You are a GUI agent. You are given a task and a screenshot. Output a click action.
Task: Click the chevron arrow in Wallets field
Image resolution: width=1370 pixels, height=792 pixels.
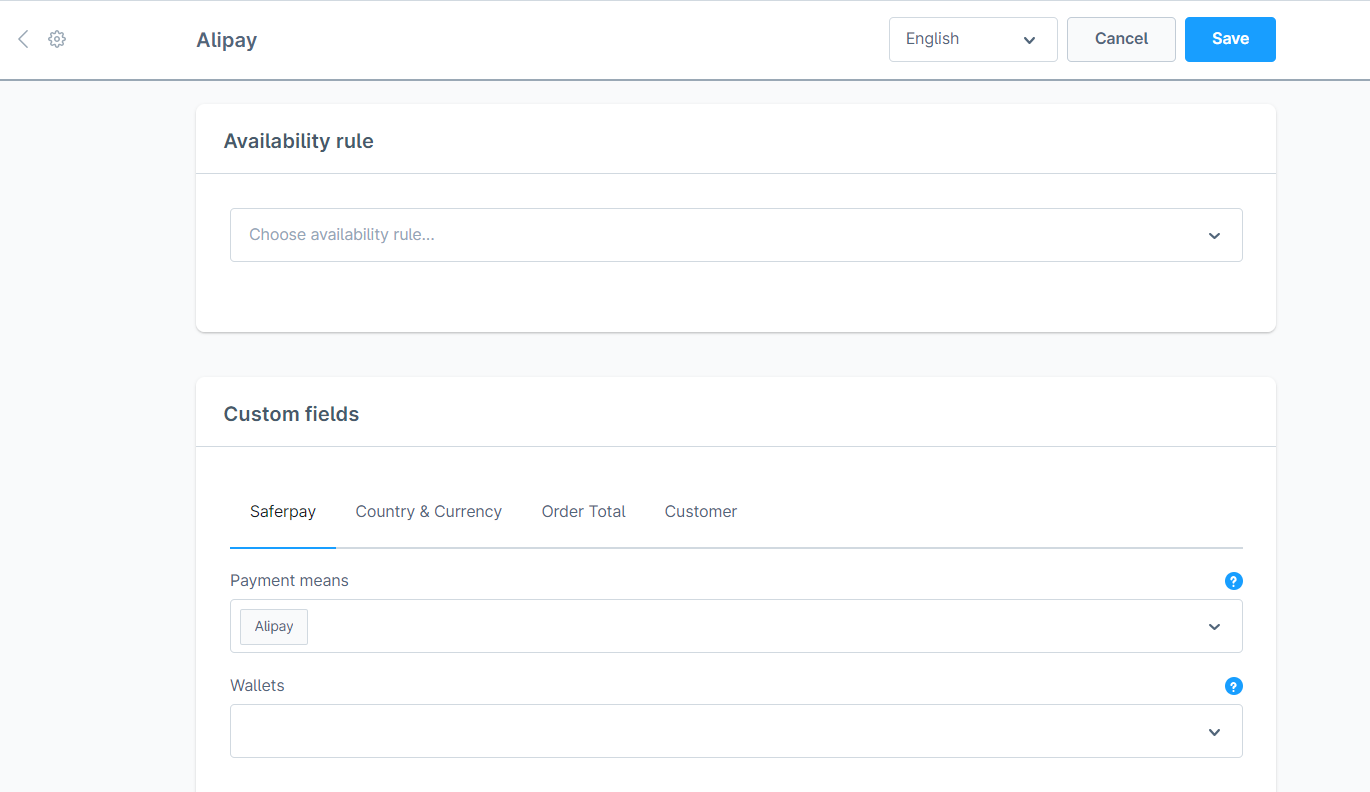click(1214, 732)
